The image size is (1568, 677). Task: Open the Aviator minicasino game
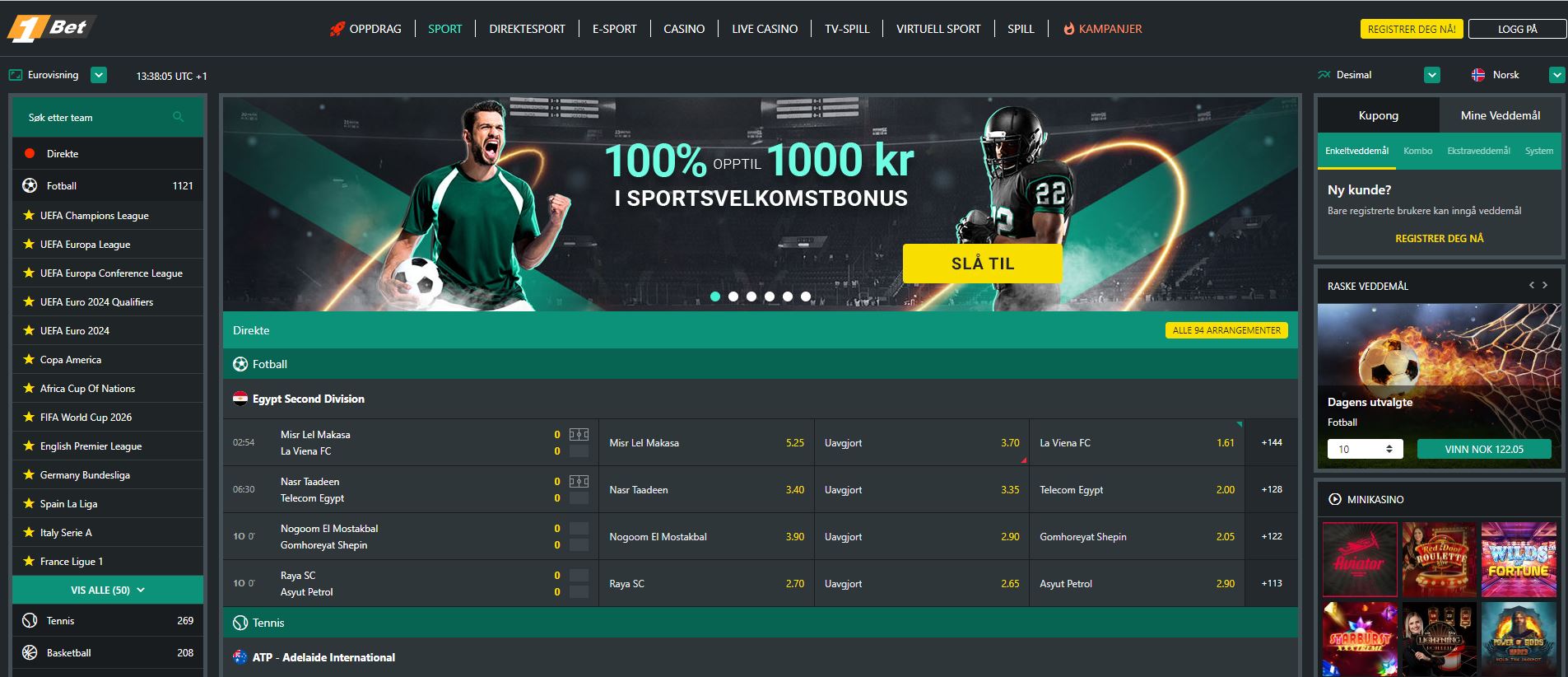click(1359, 559)
